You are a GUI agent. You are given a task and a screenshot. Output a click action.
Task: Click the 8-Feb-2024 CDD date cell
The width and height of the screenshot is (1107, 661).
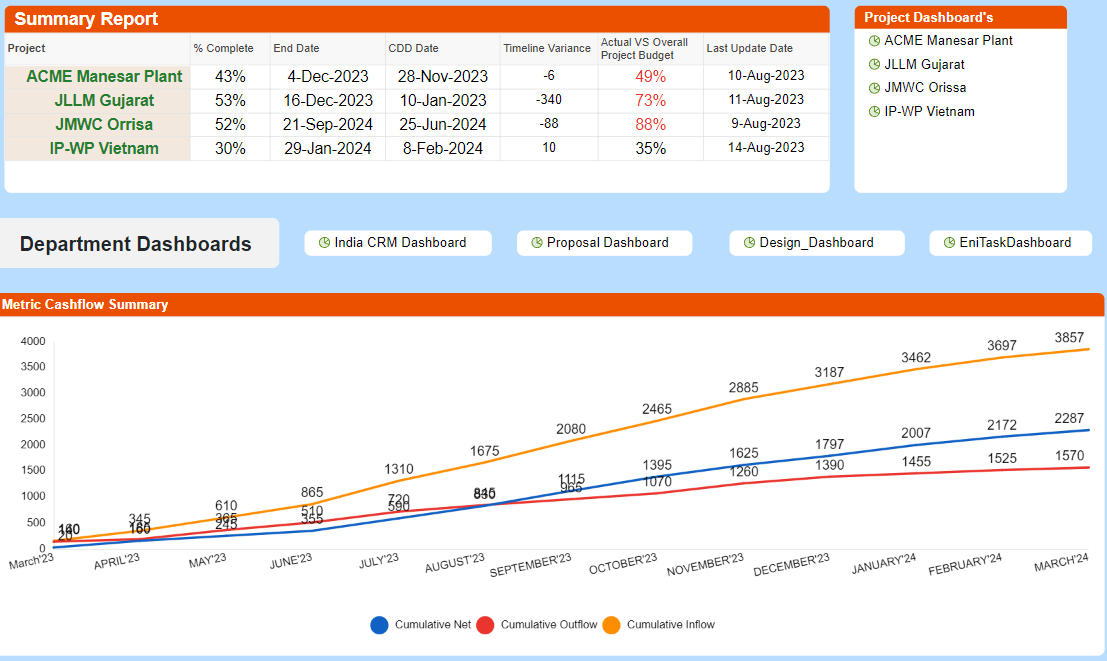(x=443, y=149)
